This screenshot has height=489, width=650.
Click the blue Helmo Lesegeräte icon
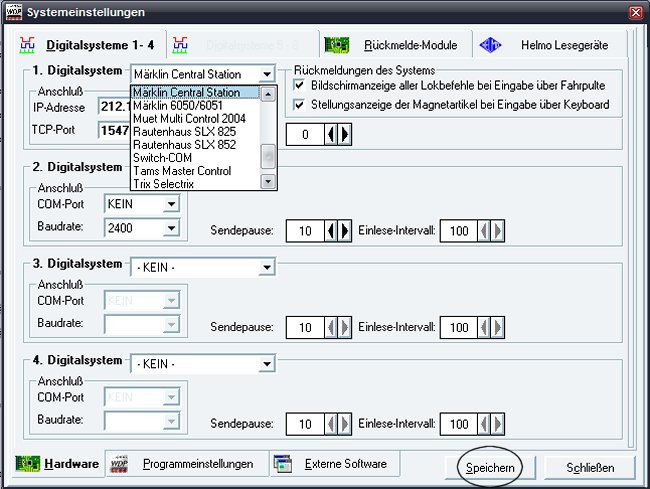[x=490, y=45]
